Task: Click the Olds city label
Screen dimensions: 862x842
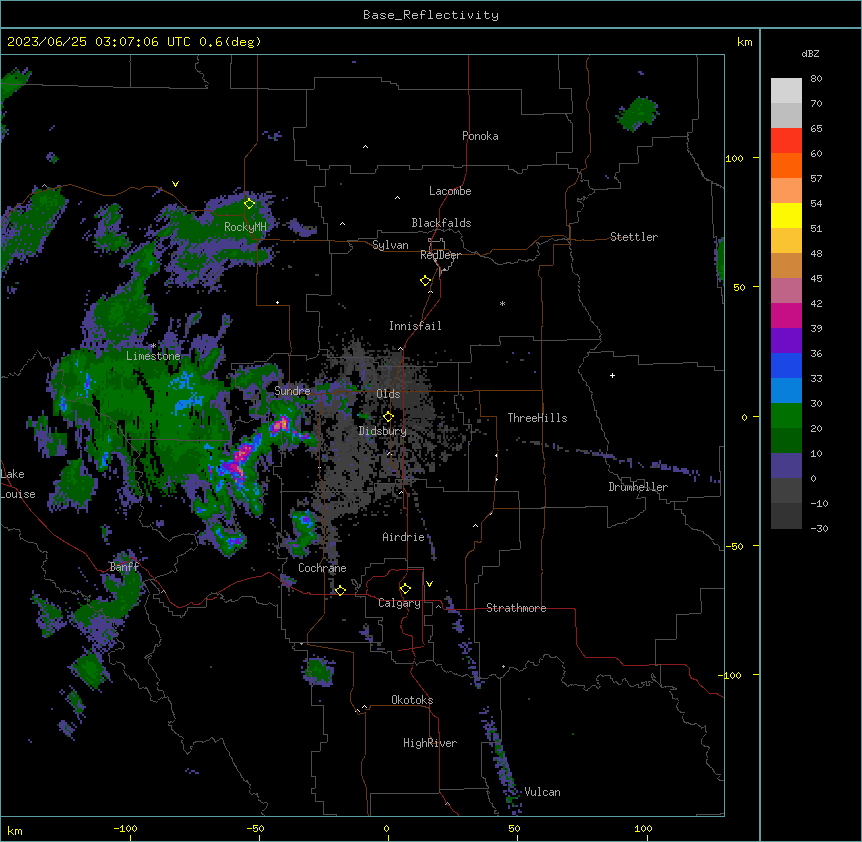Action: [388, 394]
